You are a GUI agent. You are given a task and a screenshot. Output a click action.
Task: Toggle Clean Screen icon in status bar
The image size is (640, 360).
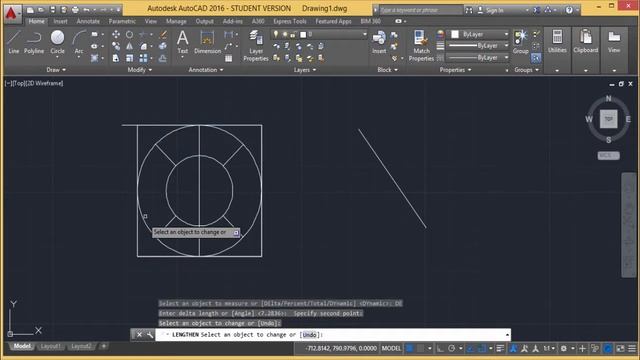pos(620,348)
